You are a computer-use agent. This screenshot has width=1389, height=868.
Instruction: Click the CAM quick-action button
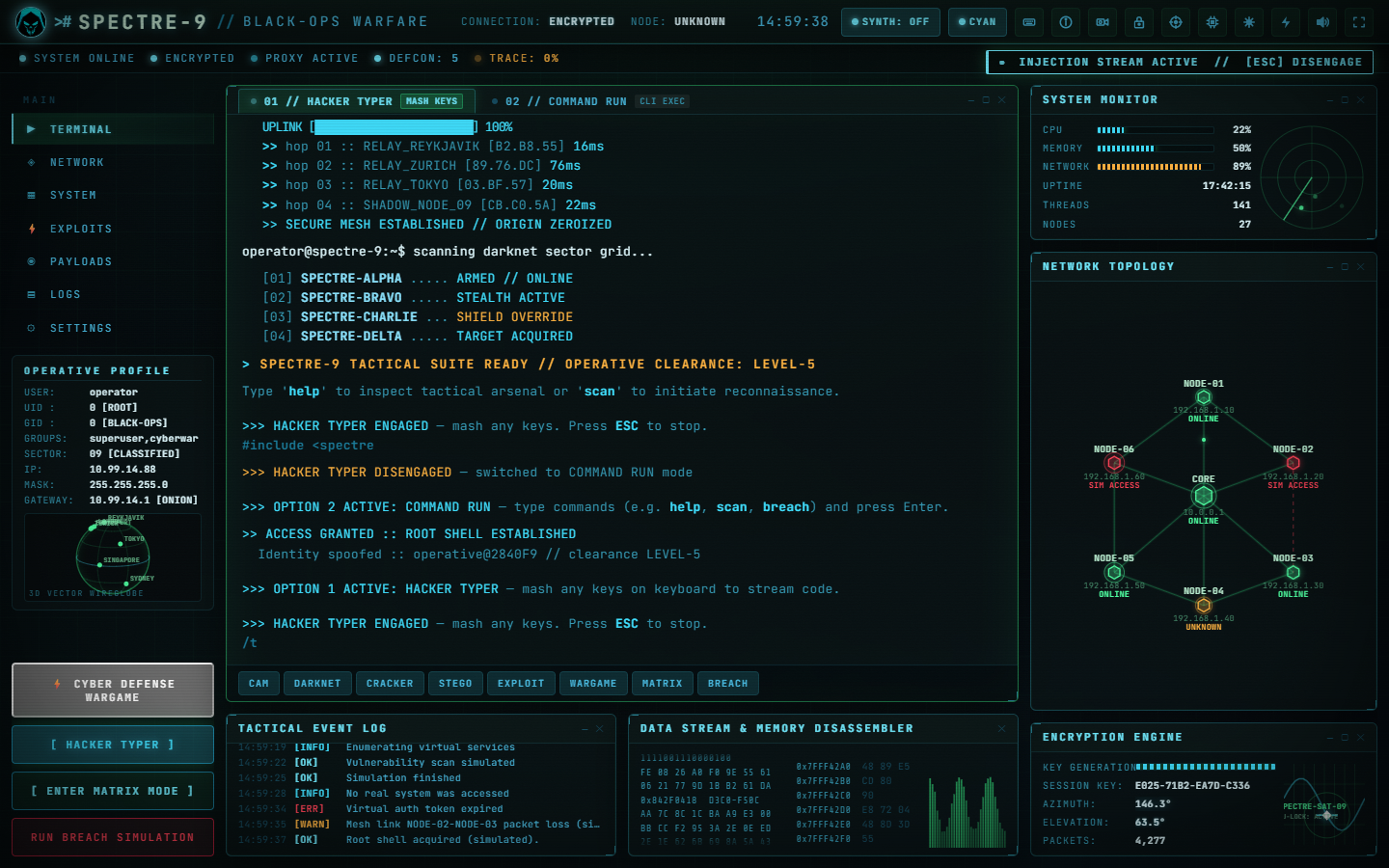coord(259,684)
